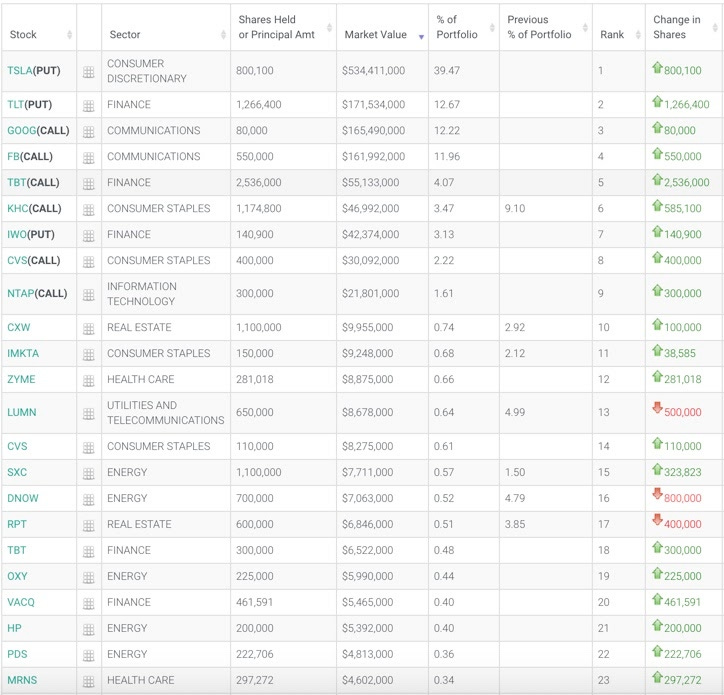This screenshot has width=724, height=695.
Task: Select change in shares 323,823 value
Action: click(682, 472)
